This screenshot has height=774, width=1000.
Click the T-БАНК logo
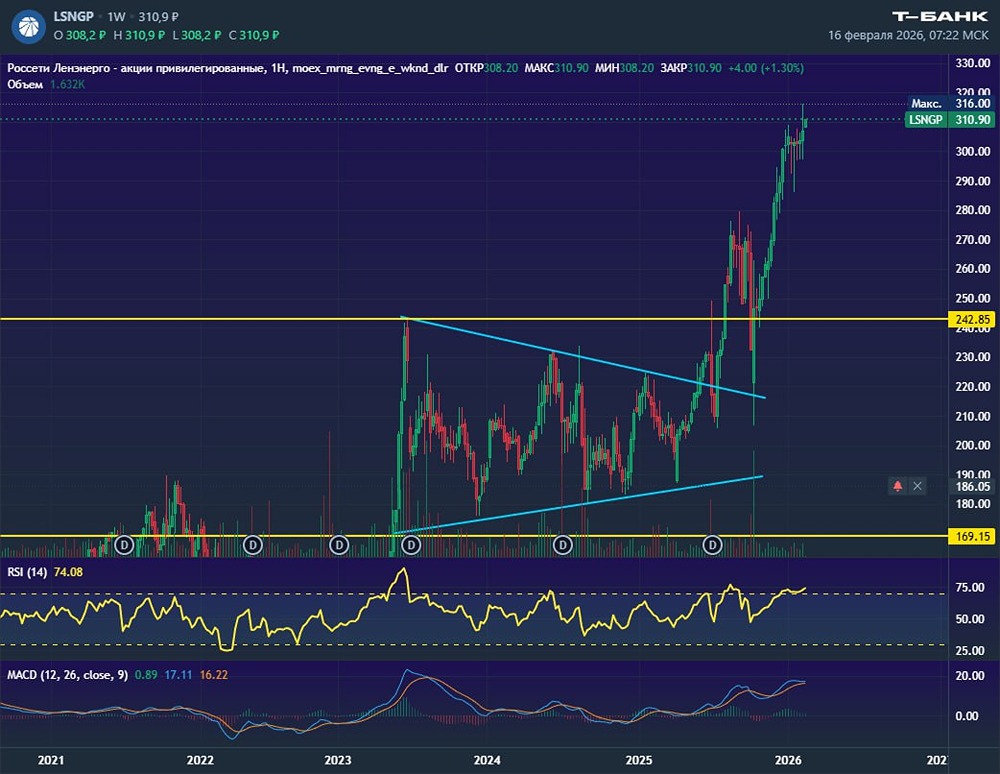pyautogui.click(x=940, y=17)
